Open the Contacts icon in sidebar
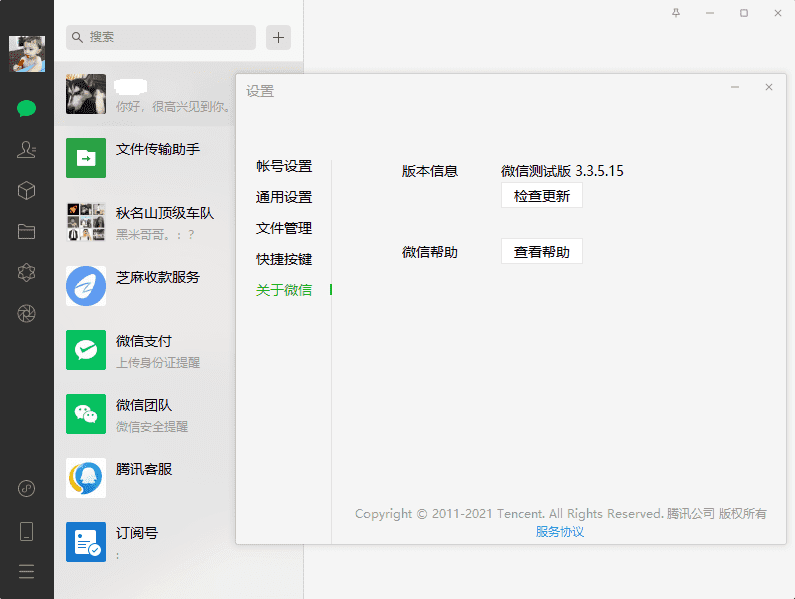 27,150
